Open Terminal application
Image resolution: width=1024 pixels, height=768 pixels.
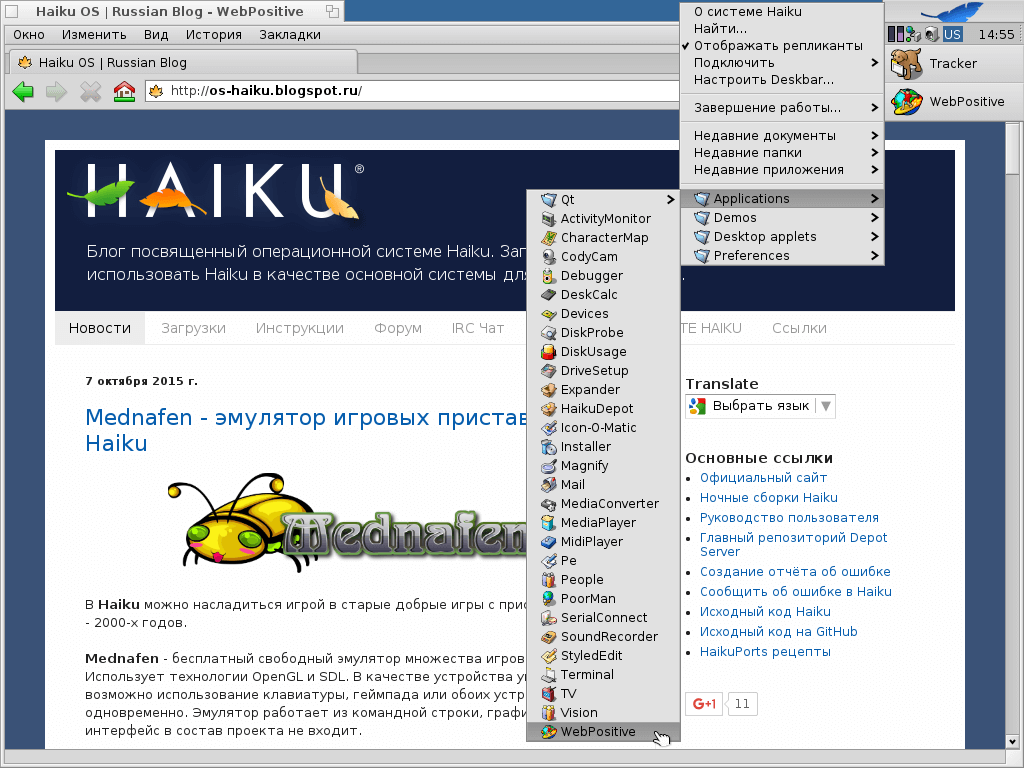click(603, 675)
